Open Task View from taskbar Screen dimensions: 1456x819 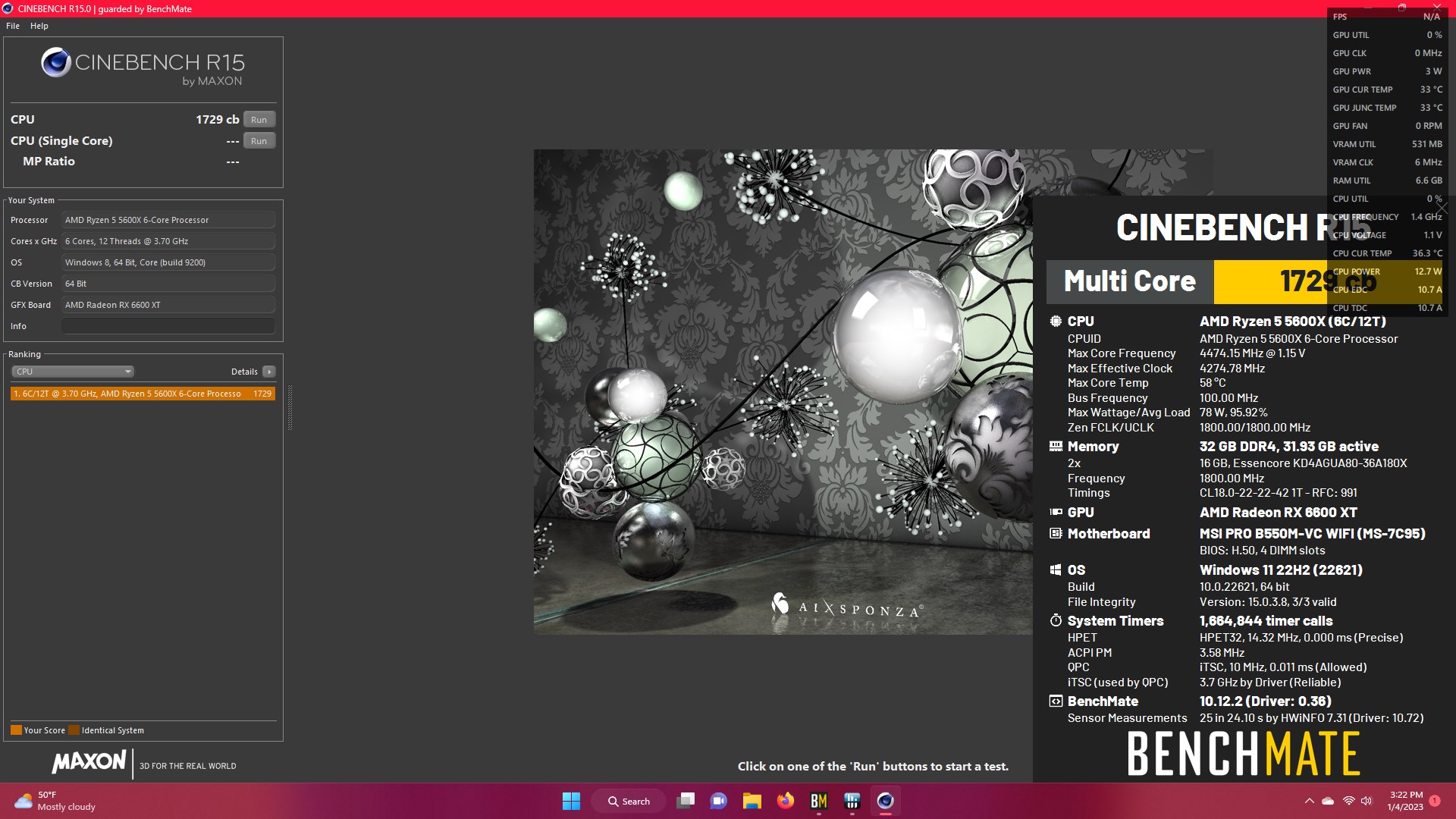(686, 801)
